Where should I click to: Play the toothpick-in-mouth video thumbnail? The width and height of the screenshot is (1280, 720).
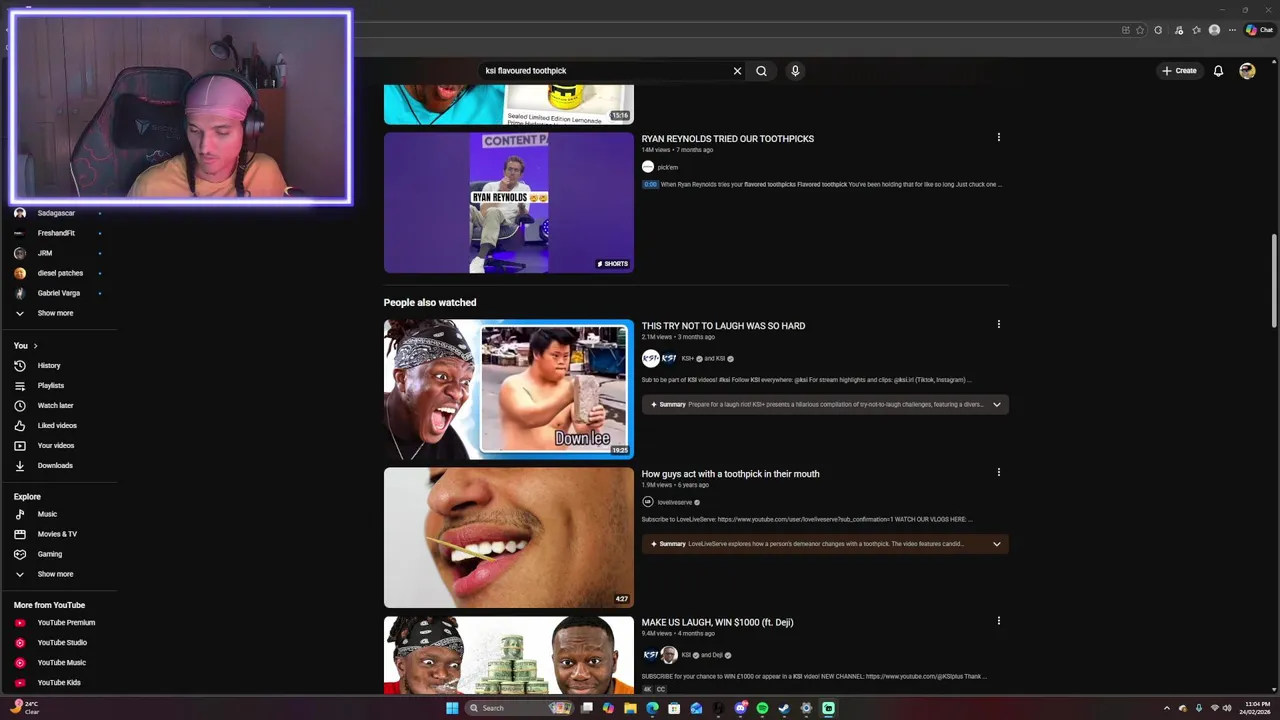point(509,538)
